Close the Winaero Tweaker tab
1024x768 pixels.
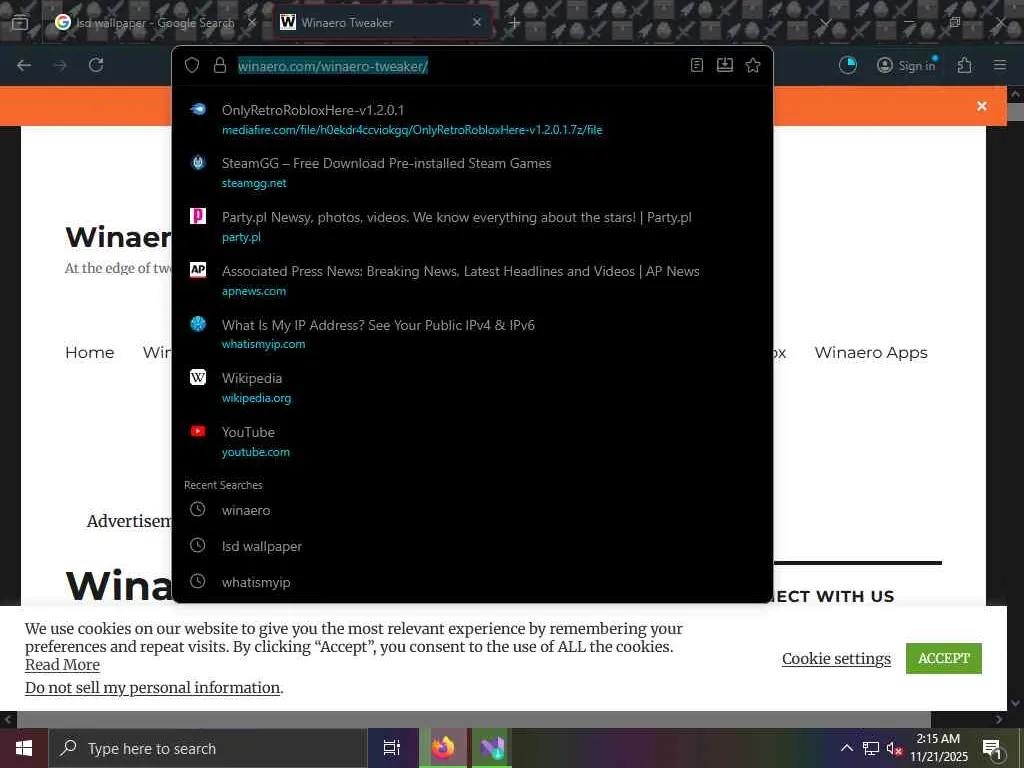click(477, 22)
